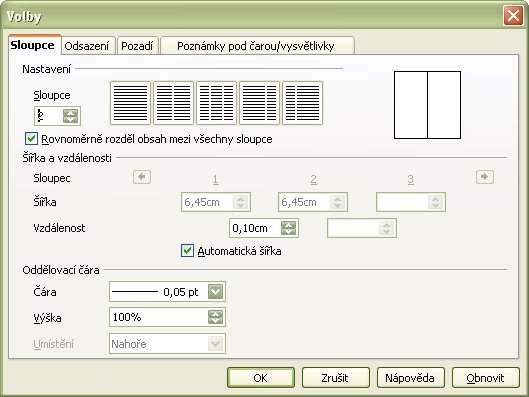Screen dimensions: 529x397
Task: Select the single-column layout preset
Action: coord(130,103)
